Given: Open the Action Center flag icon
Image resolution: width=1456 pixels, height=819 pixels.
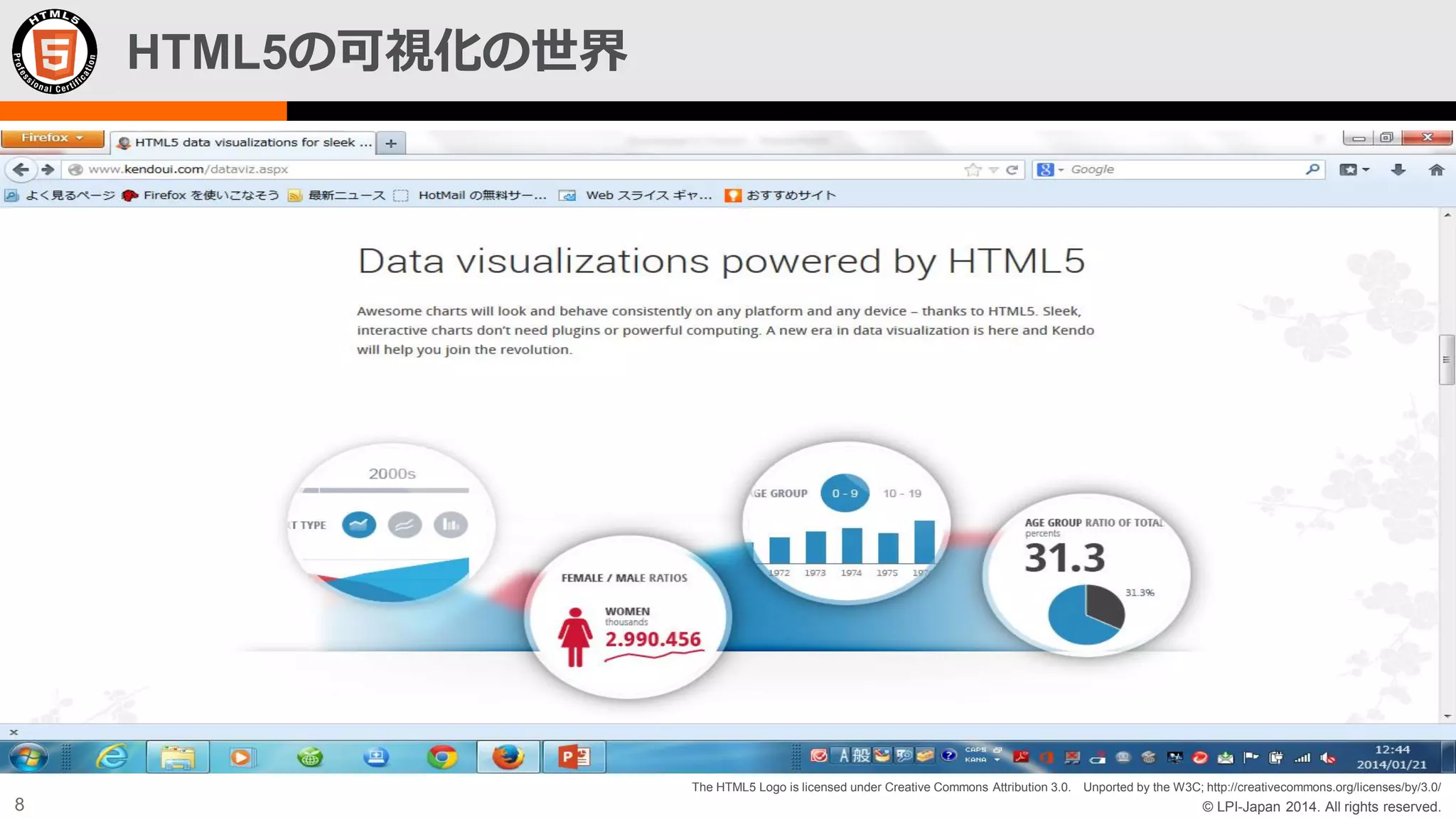Looking at the screenshot, I should [1251, 757].
